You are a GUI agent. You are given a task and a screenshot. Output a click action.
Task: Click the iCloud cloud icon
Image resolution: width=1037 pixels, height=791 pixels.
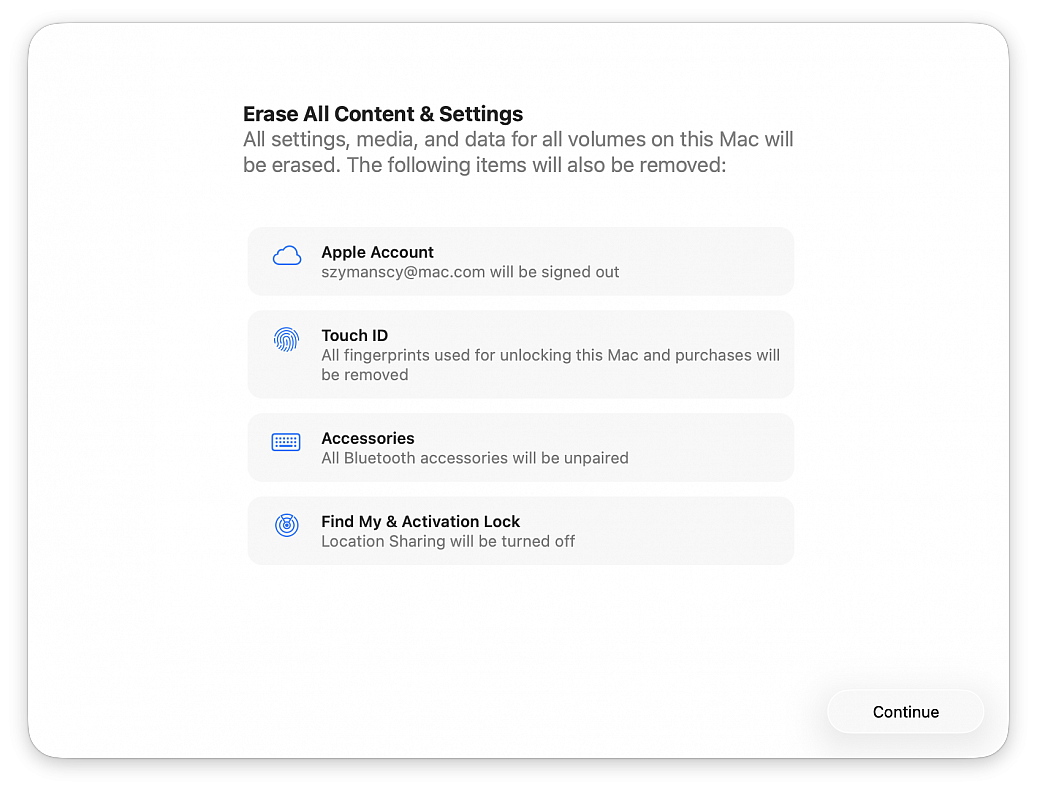[x=287, y=257]
